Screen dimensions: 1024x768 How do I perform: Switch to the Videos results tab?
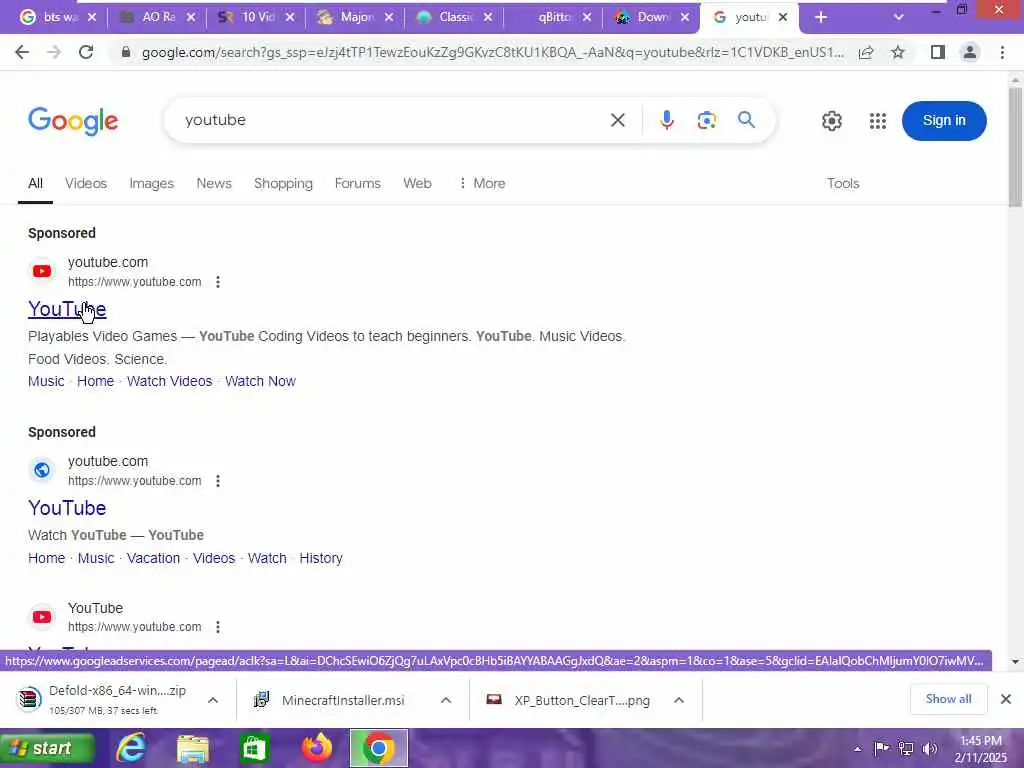[86, 184]
